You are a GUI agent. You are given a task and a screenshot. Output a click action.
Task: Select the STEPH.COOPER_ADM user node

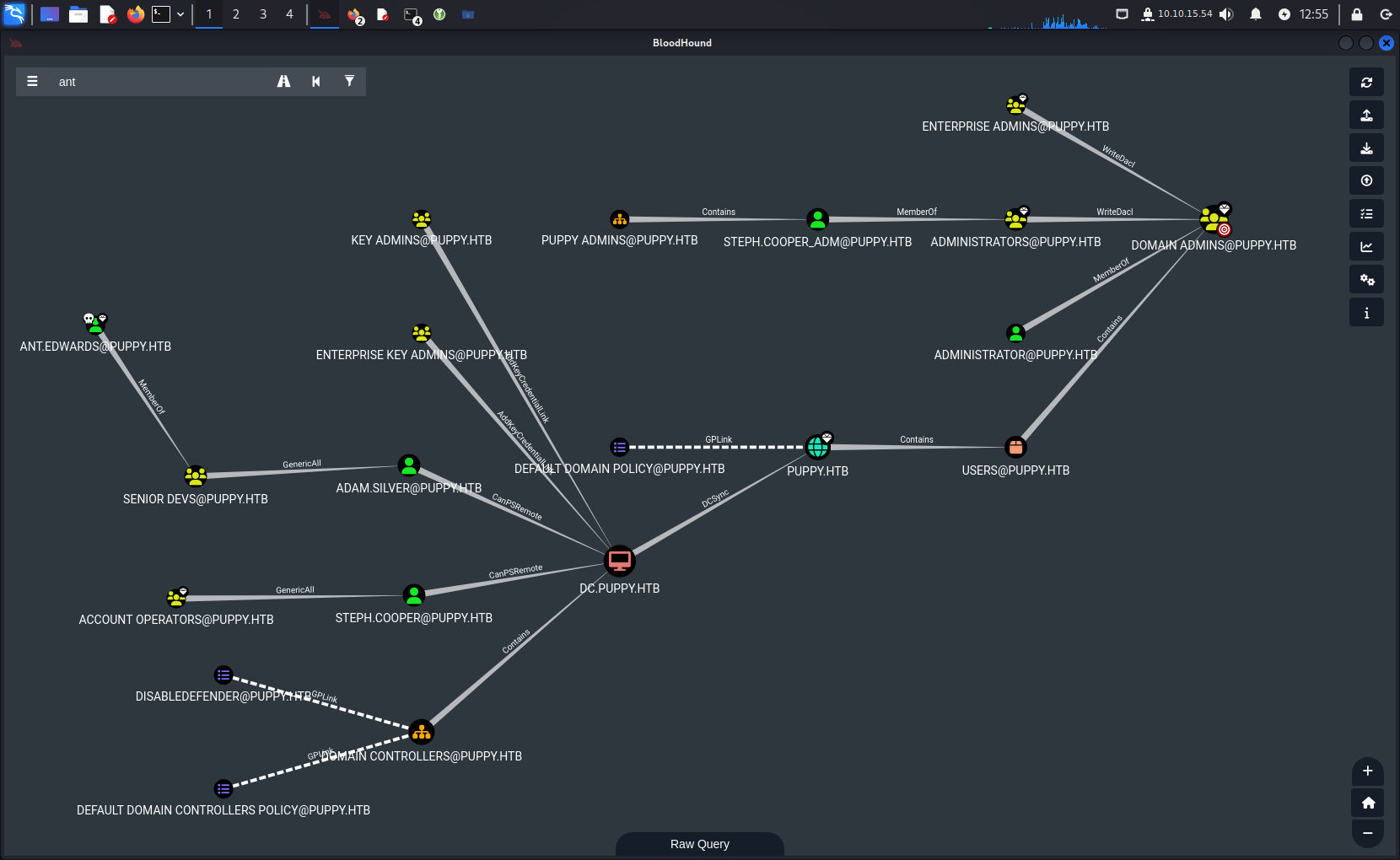(x=817, y=219)
